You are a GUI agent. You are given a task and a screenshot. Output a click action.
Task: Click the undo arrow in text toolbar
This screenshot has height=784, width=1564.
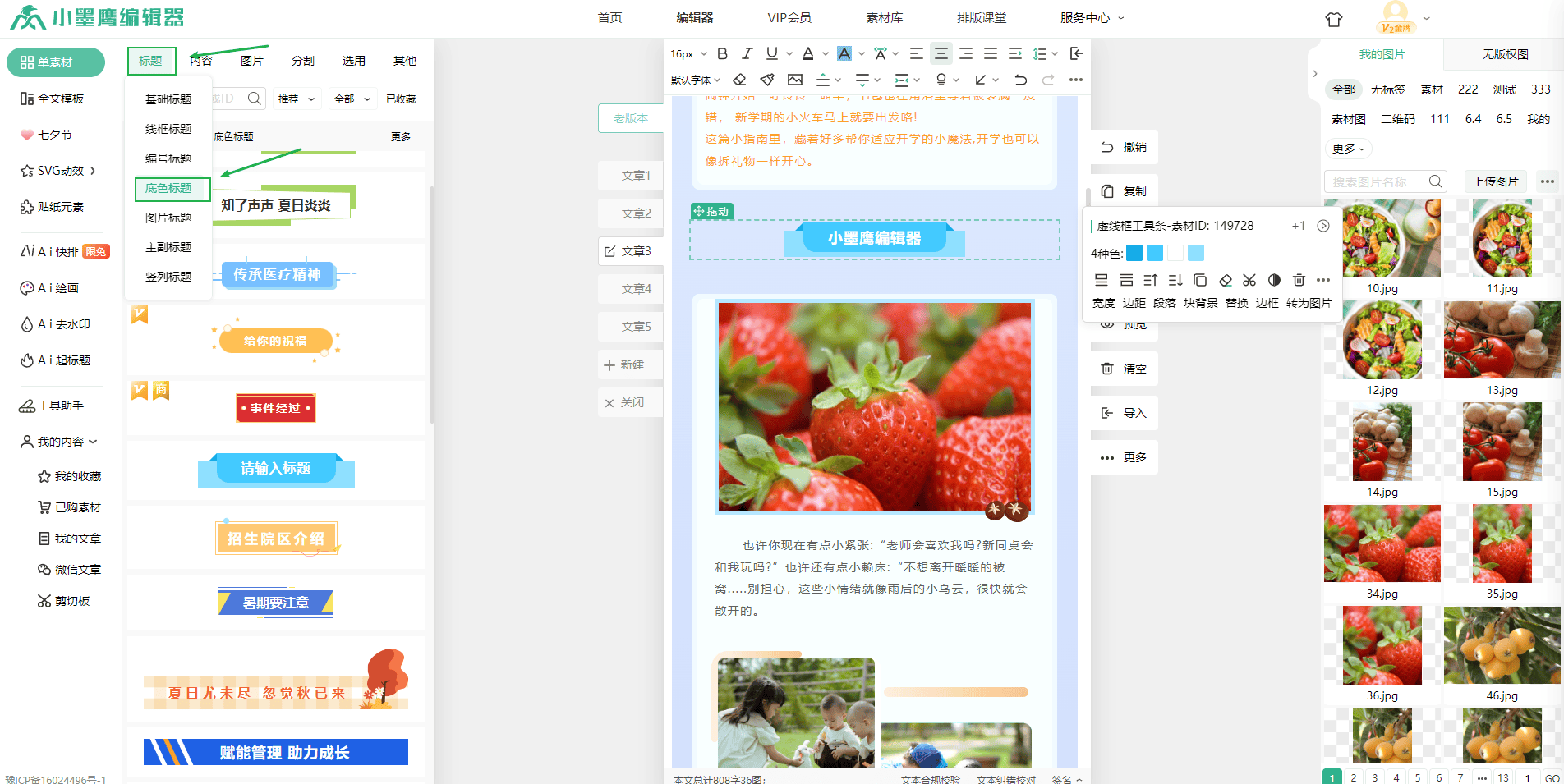tap(1020, 80)
